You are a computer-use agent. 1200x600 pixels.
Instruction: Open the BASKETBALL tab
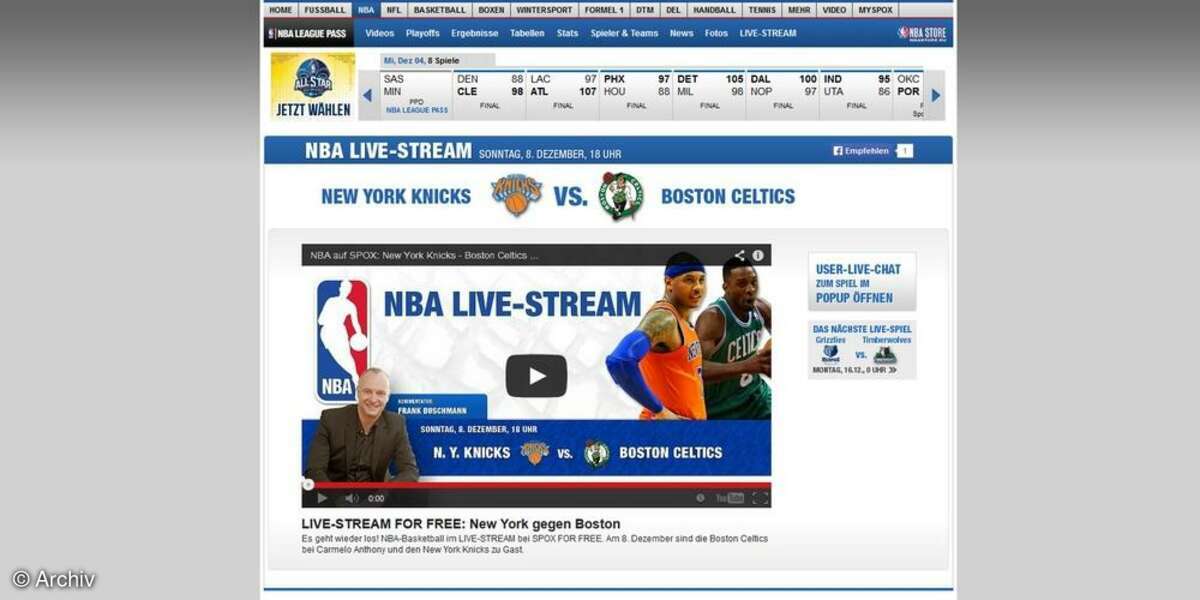click(x=440, y=10)
